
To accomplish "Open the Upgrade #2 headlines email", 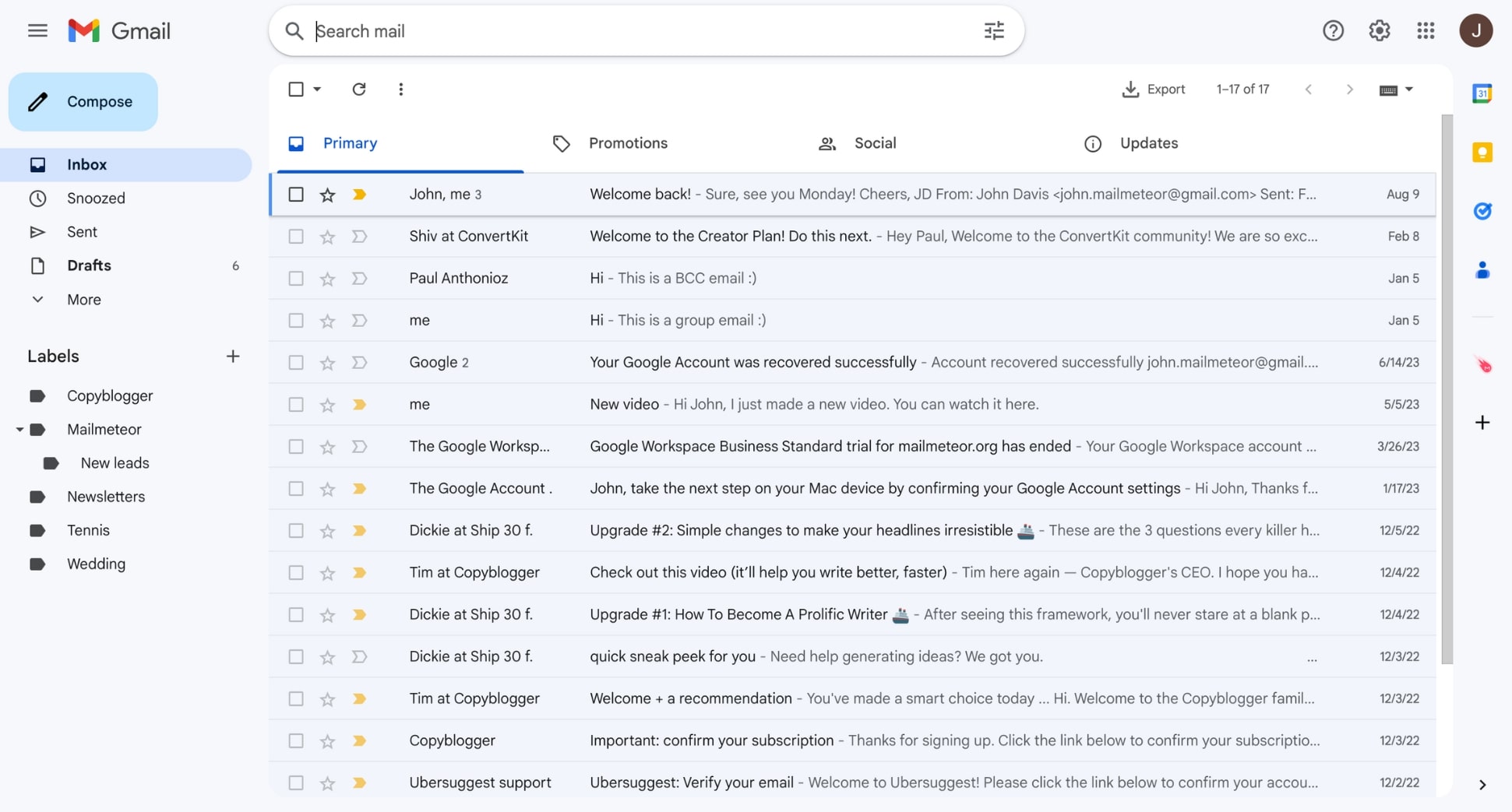I will click(853, 530).
